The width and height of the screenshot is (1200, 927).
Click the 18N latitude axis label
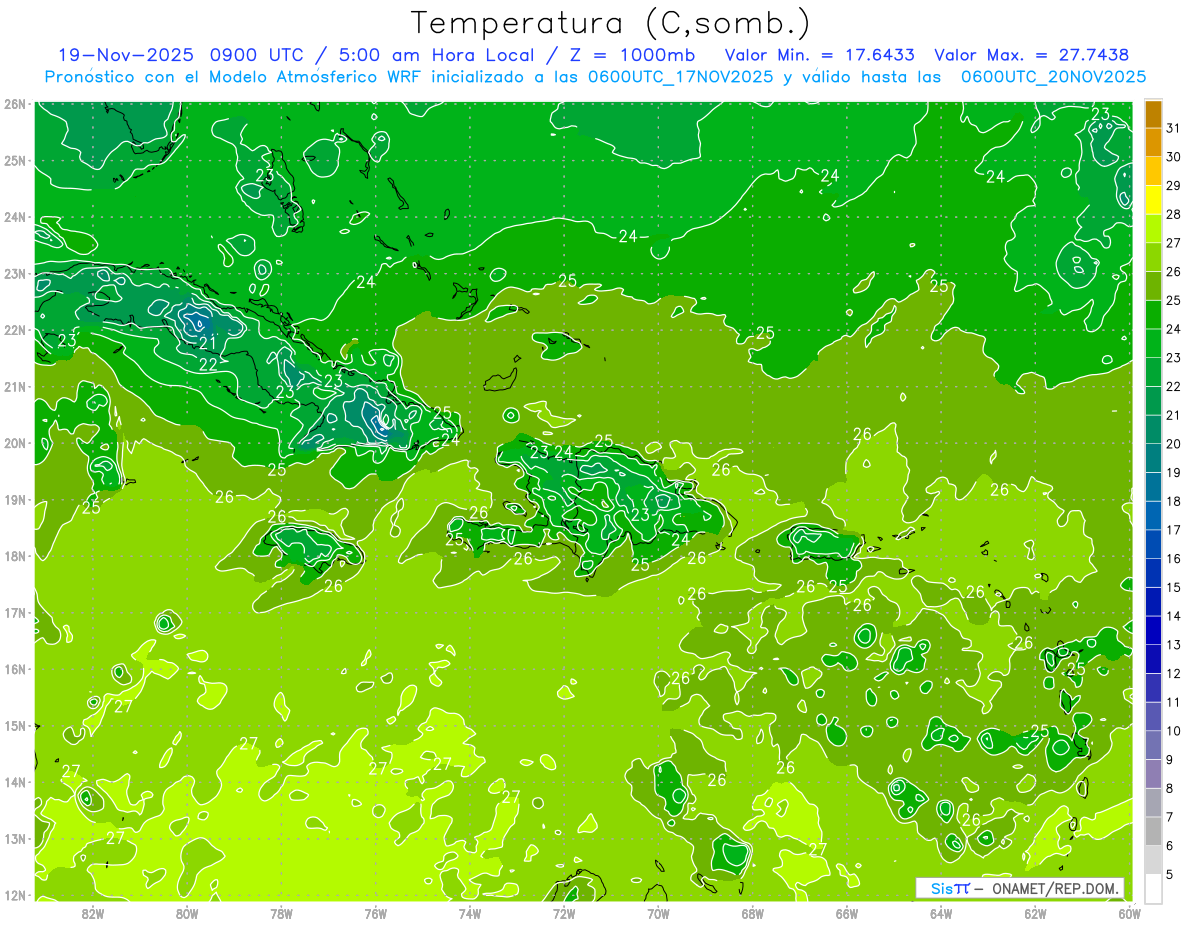(14, 556)
